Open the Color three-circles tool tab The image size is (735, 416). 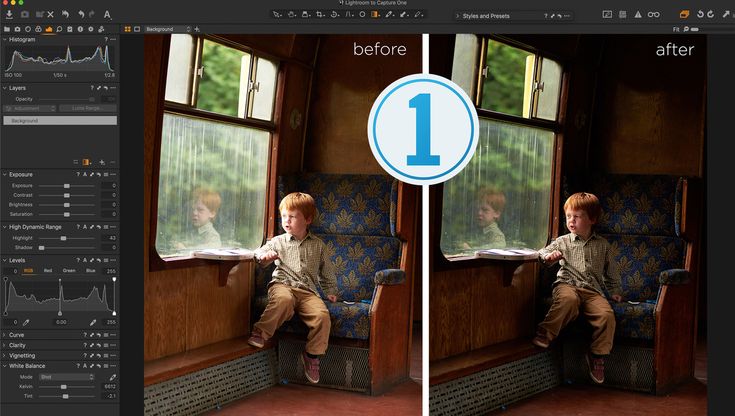[38, 29]
